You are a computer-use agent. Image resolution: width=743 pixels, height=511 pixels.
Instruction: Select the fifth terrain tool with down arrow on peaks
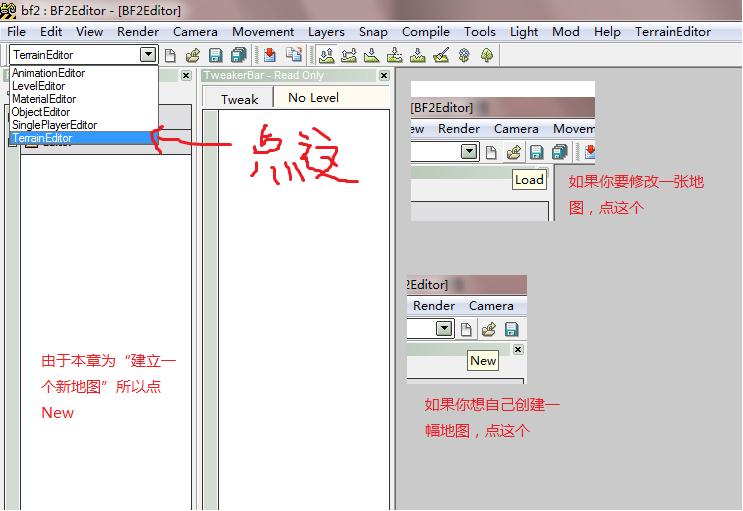[x=417, y=55]
